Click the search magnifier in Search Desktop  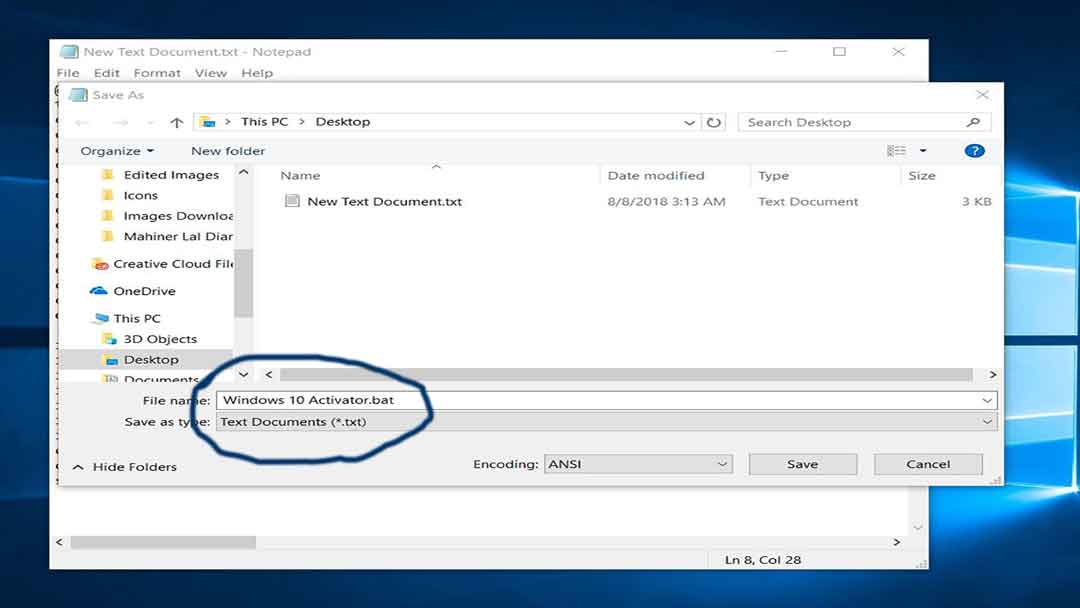click(x=973, y=121)
